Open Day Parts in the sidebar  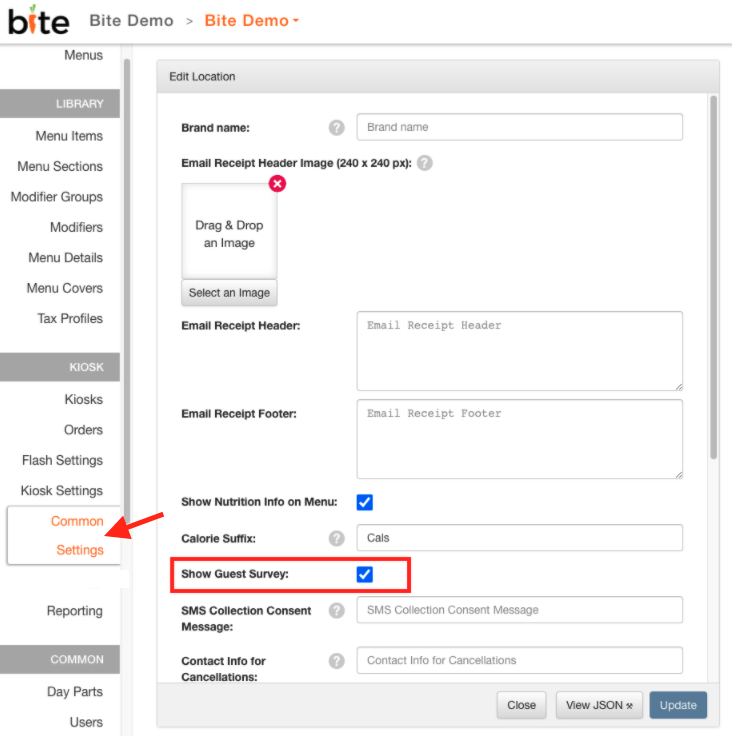click(75, 692)
